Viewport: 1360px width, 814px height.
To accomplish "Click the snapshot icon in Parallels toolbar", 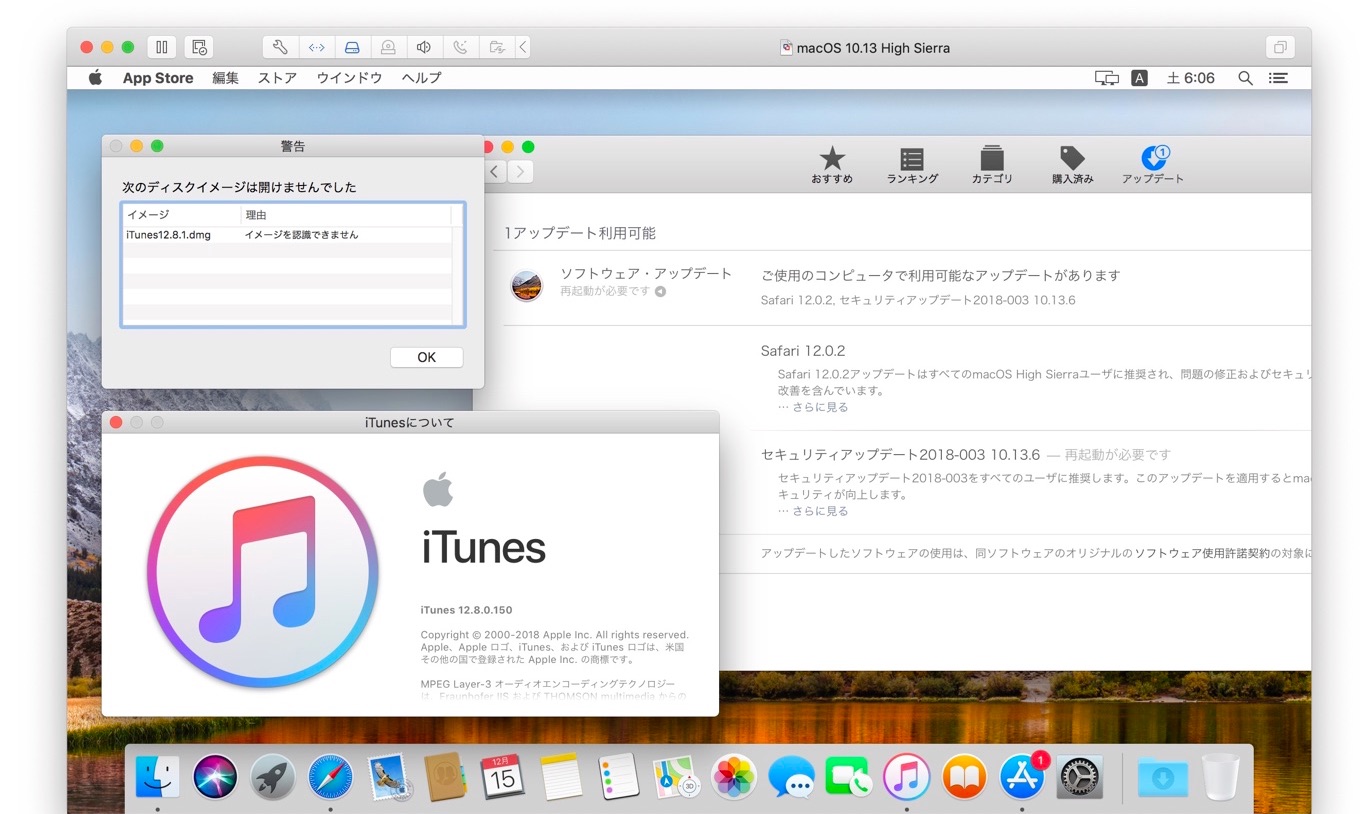I will coord(199,47).
